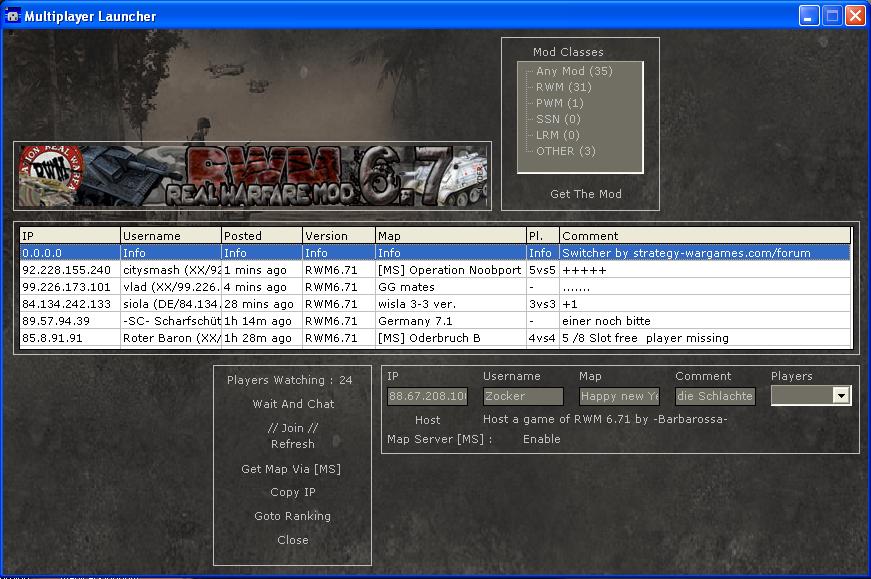Sort by Version column header
The height and width of the screenshot is (579, 871).
point(339,236)
